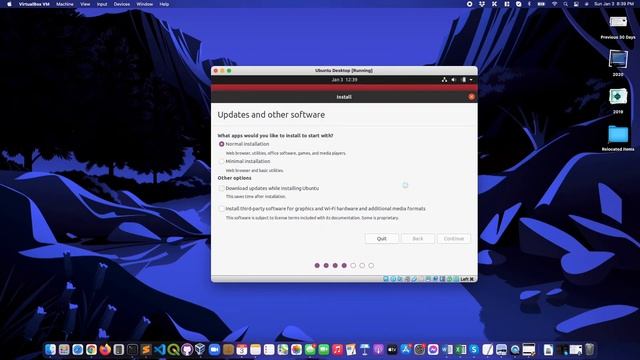
Task: Select the Normal installation radio button
Action: pyautogui.click(x=221, y=144)
